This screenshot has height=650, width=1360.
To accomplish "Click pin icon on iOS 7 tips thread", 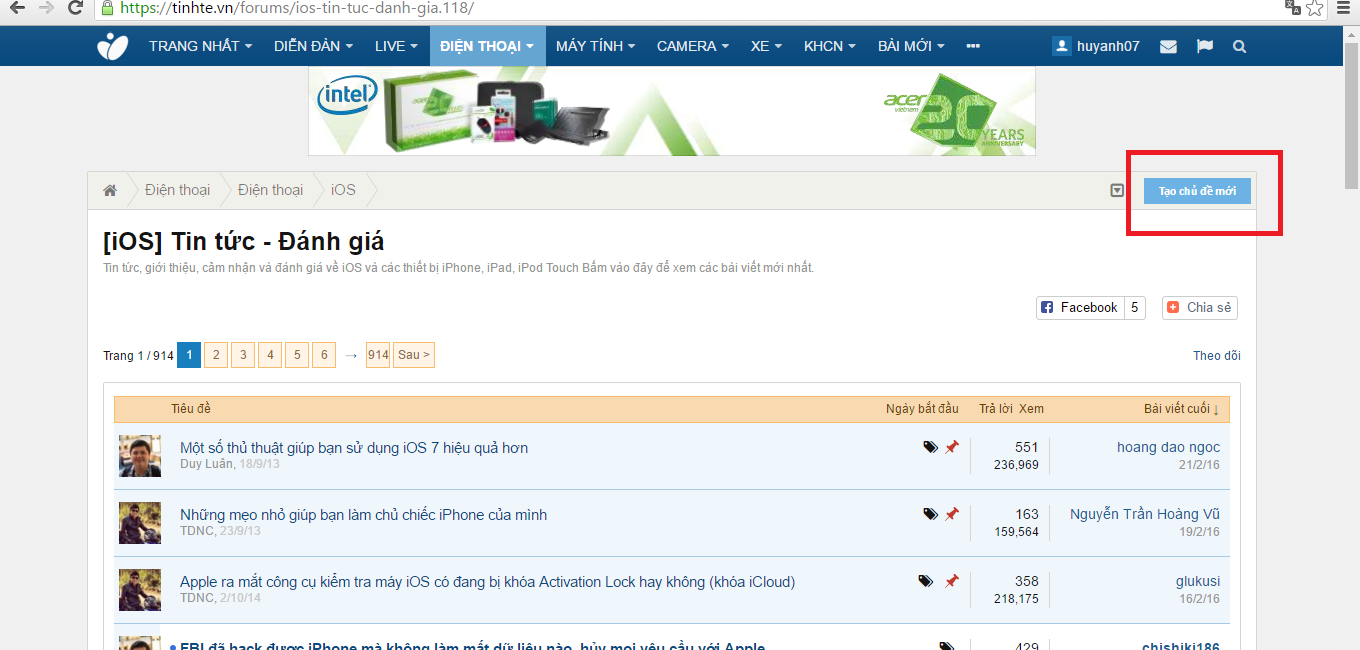I will [x=952, y=447].
